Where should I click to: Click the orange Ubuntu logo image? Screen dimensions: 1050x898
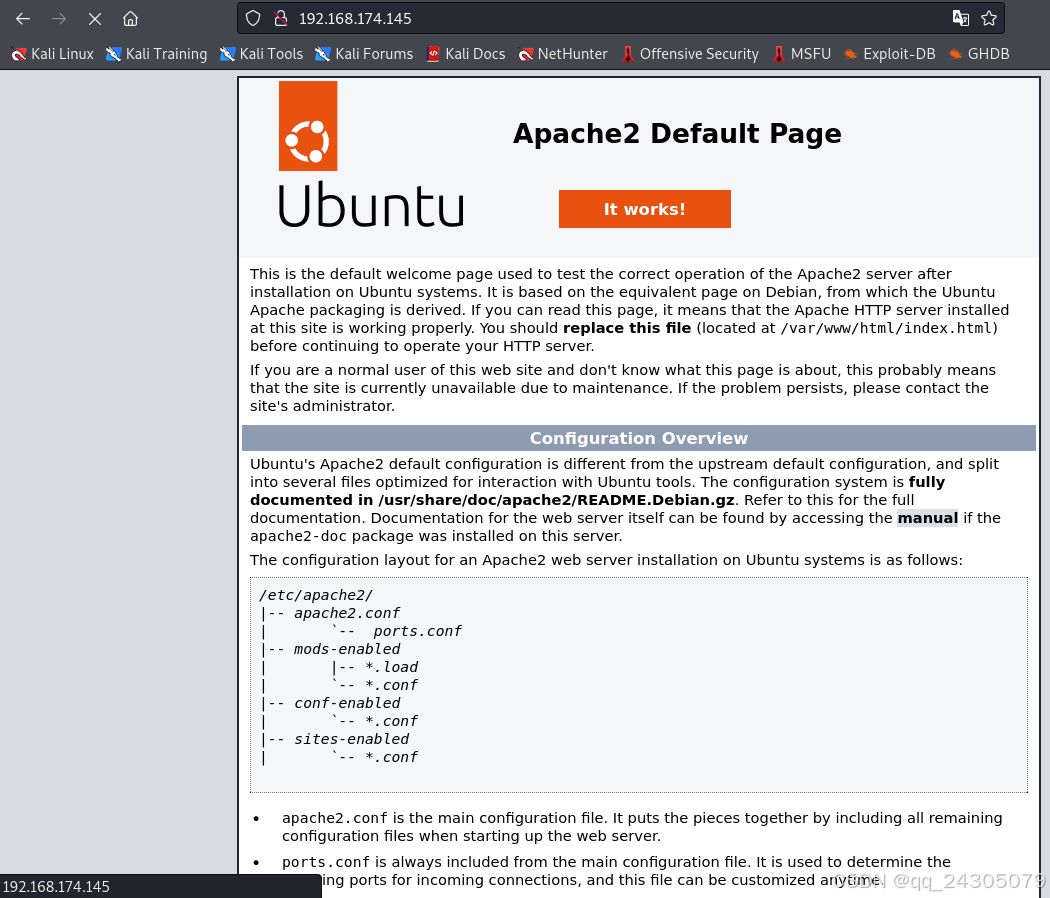[308, 126]
